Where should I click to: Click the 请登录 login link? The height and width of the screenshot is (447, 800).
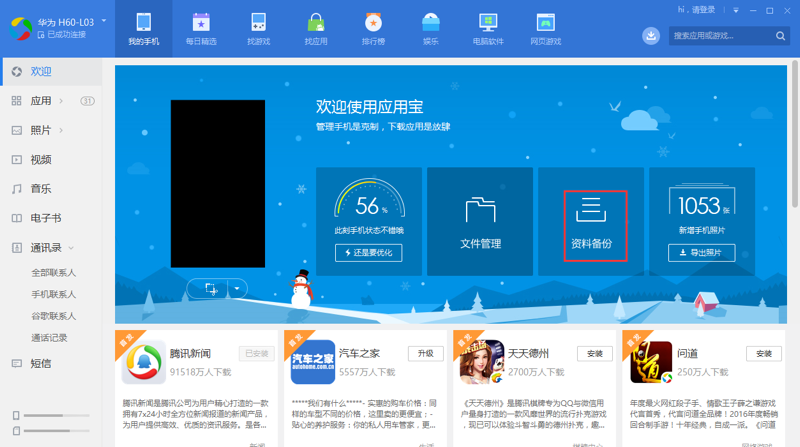pyautogui.click(x=703, y=10)
